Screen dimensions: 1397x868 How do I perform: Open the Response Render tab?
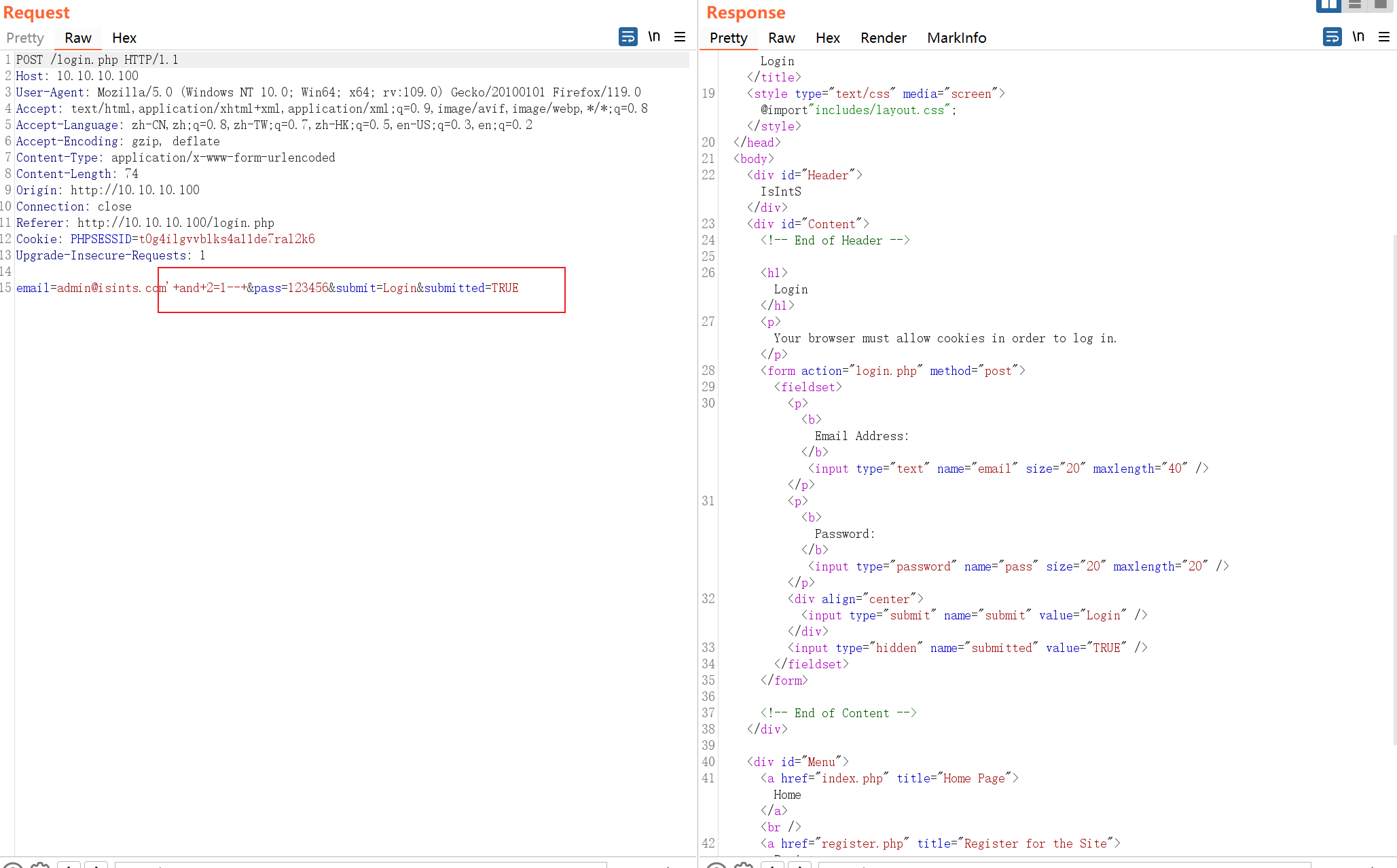(883, 38)
